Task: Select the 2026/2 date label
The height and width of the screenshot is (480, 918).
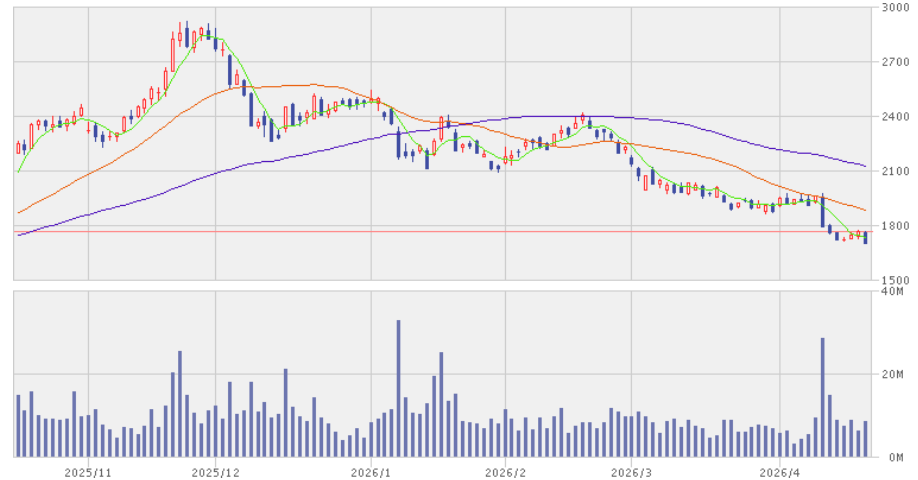Action: pos(504,470)
